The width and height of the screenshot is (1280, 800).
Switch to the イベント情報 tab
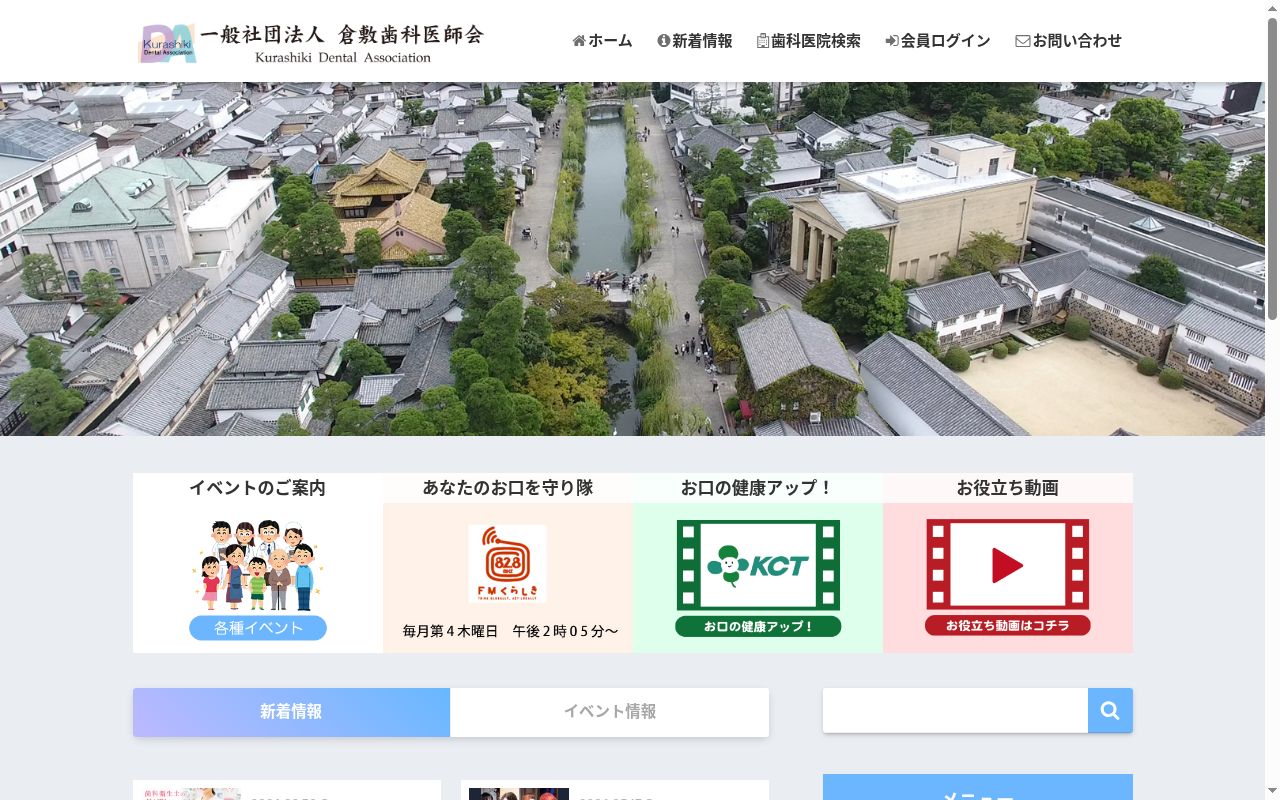[610, 712]
